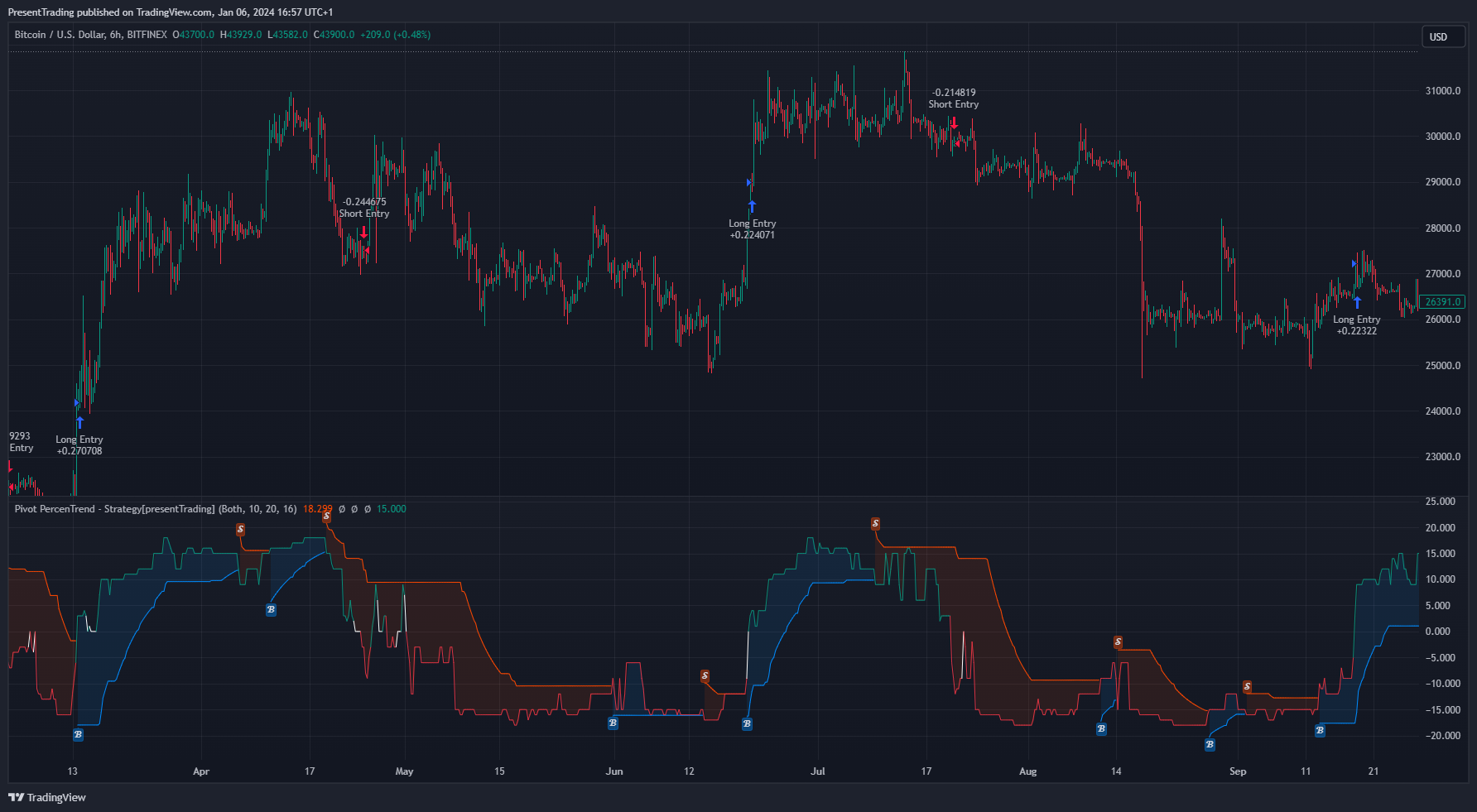Screen dimensions: 1477x812
Task: Click the orange indicator value 18.299
Action: pyautogui.click(x=318, y=509)
